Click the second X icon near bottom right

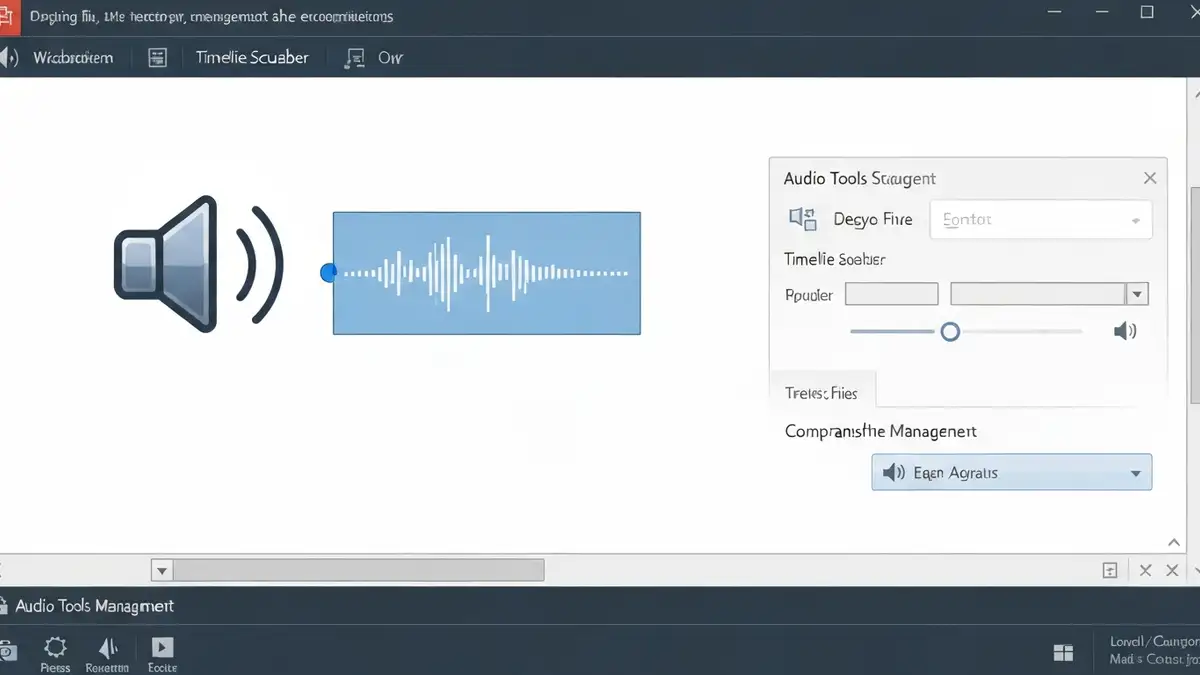1173,571
